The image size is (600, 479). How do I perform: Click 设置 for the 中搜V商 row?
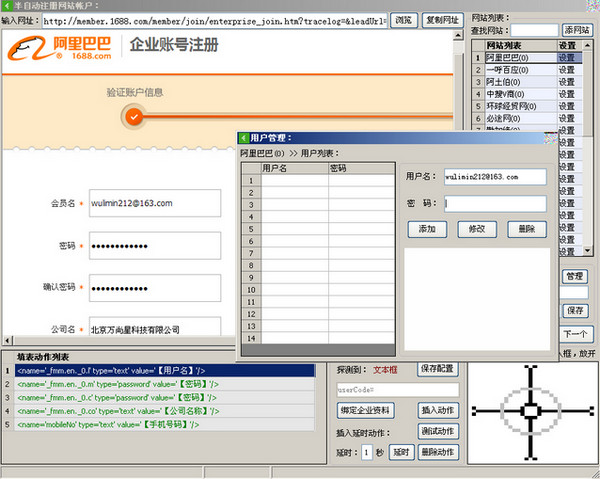click(570, 94)
